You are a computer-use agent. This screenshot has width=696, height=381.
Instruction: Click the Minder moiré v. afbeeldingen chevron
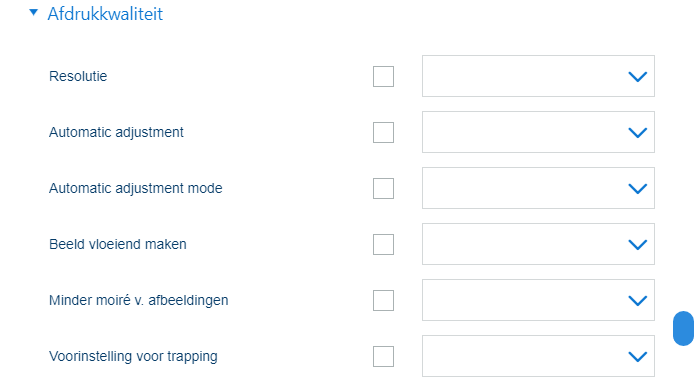click(x=637, y=301)
